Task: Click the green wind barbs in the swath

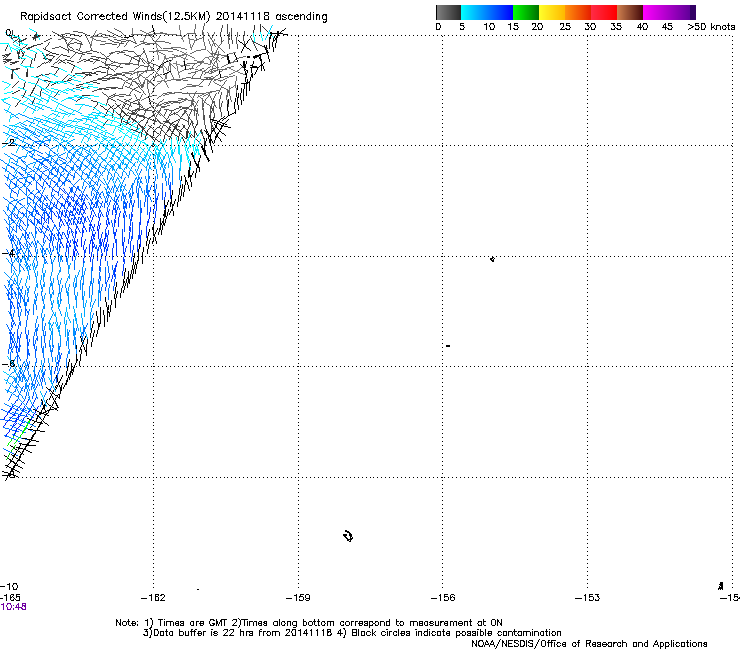Action: (x=18, y=437)
